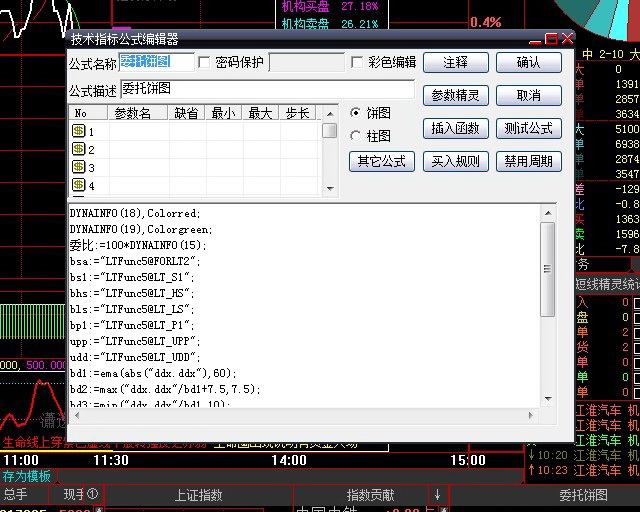
Task: Open 插入函数 dialog
Action: click(x=455, y=129)
